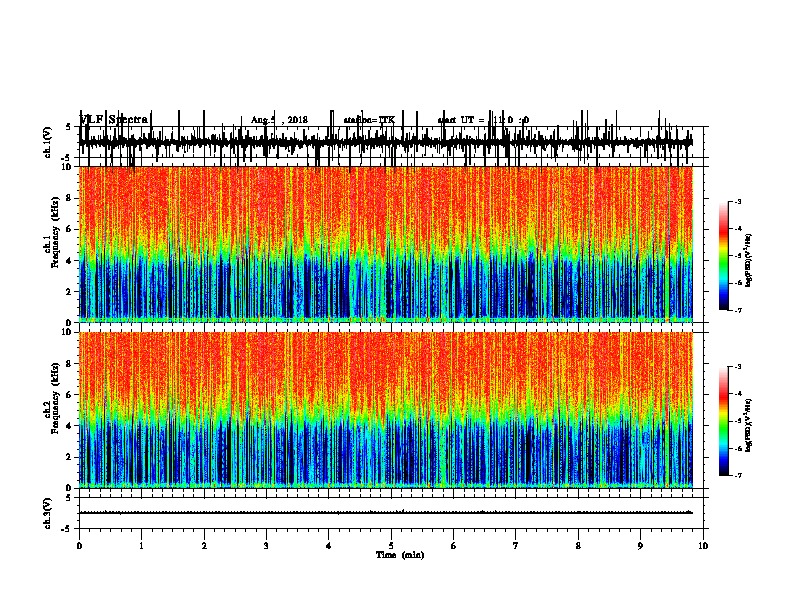This screenshot has width=792, height=612.
Task: Click the '0' tick on the time axis
Action: click(79, 546)
